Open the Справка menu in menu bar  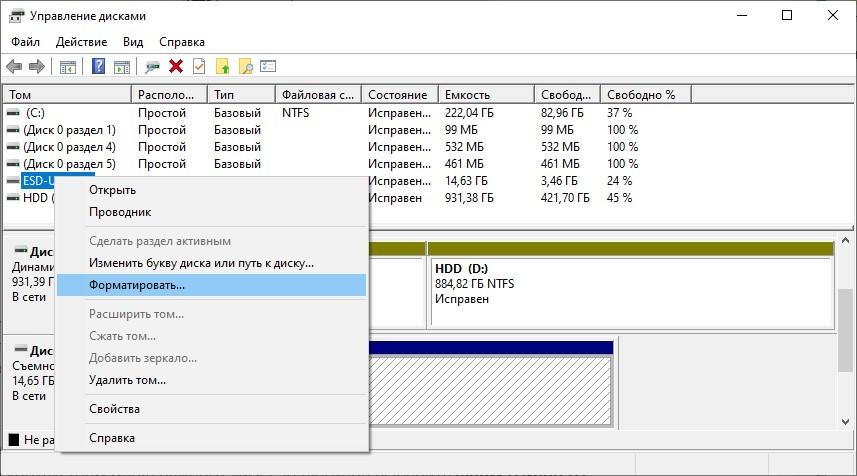point(182,42)
